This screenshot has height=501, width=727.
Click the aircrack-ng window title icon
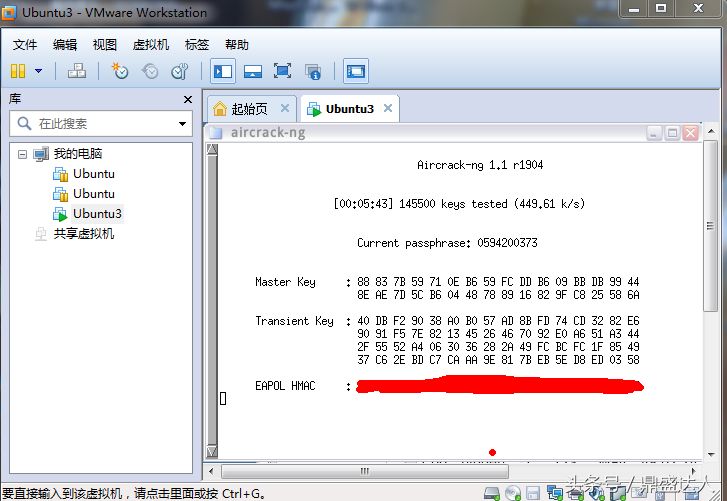pos(216,133)
